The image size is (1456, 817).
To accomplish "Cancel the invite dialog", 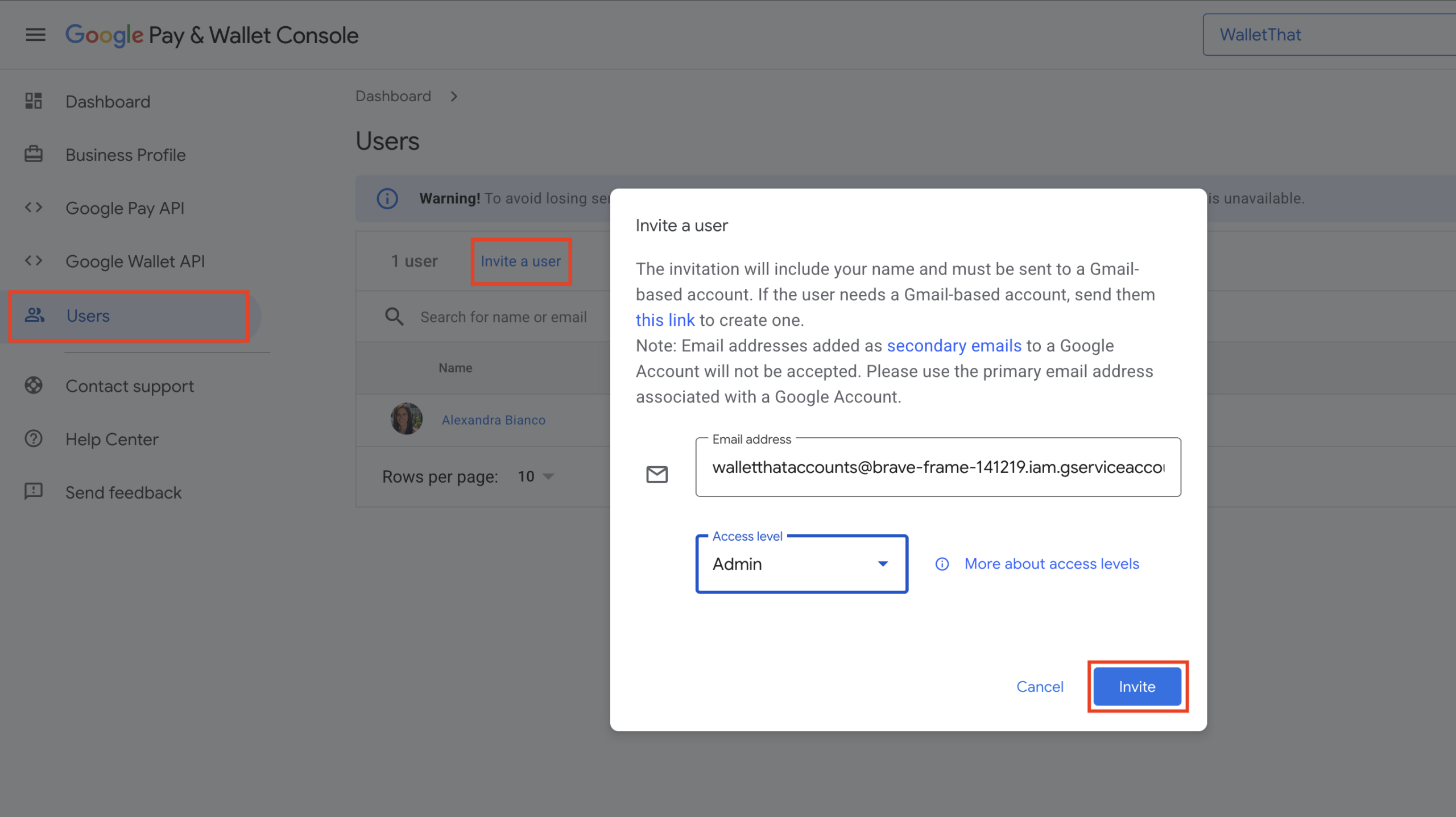I will (1040, 686).
